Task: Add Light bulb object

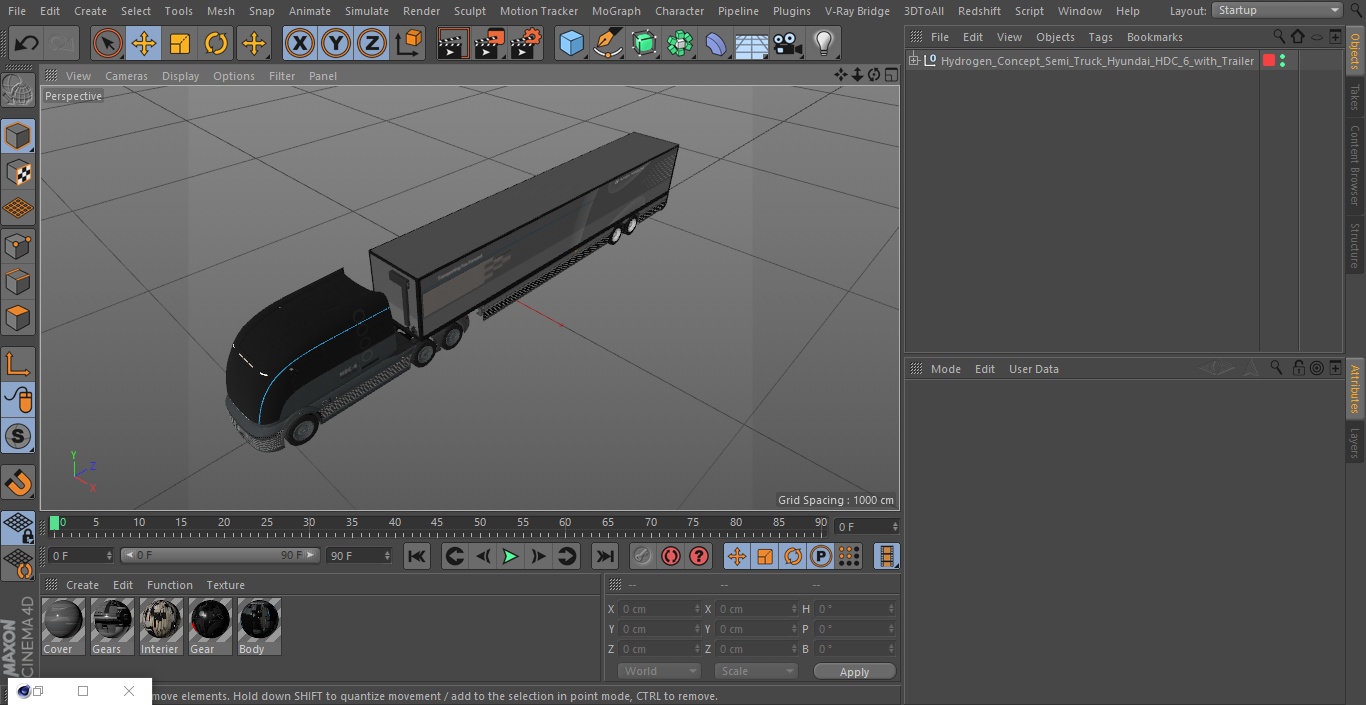Action: (823, 43)
